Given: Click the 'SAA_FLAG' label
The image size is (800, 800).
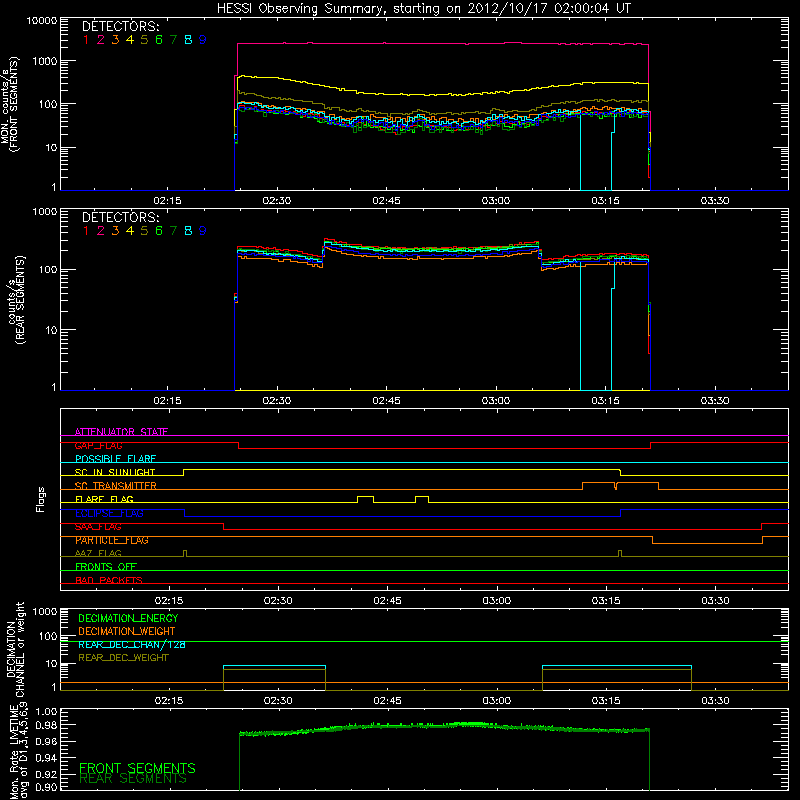Looking at the screenshot, I should (98, 527).
